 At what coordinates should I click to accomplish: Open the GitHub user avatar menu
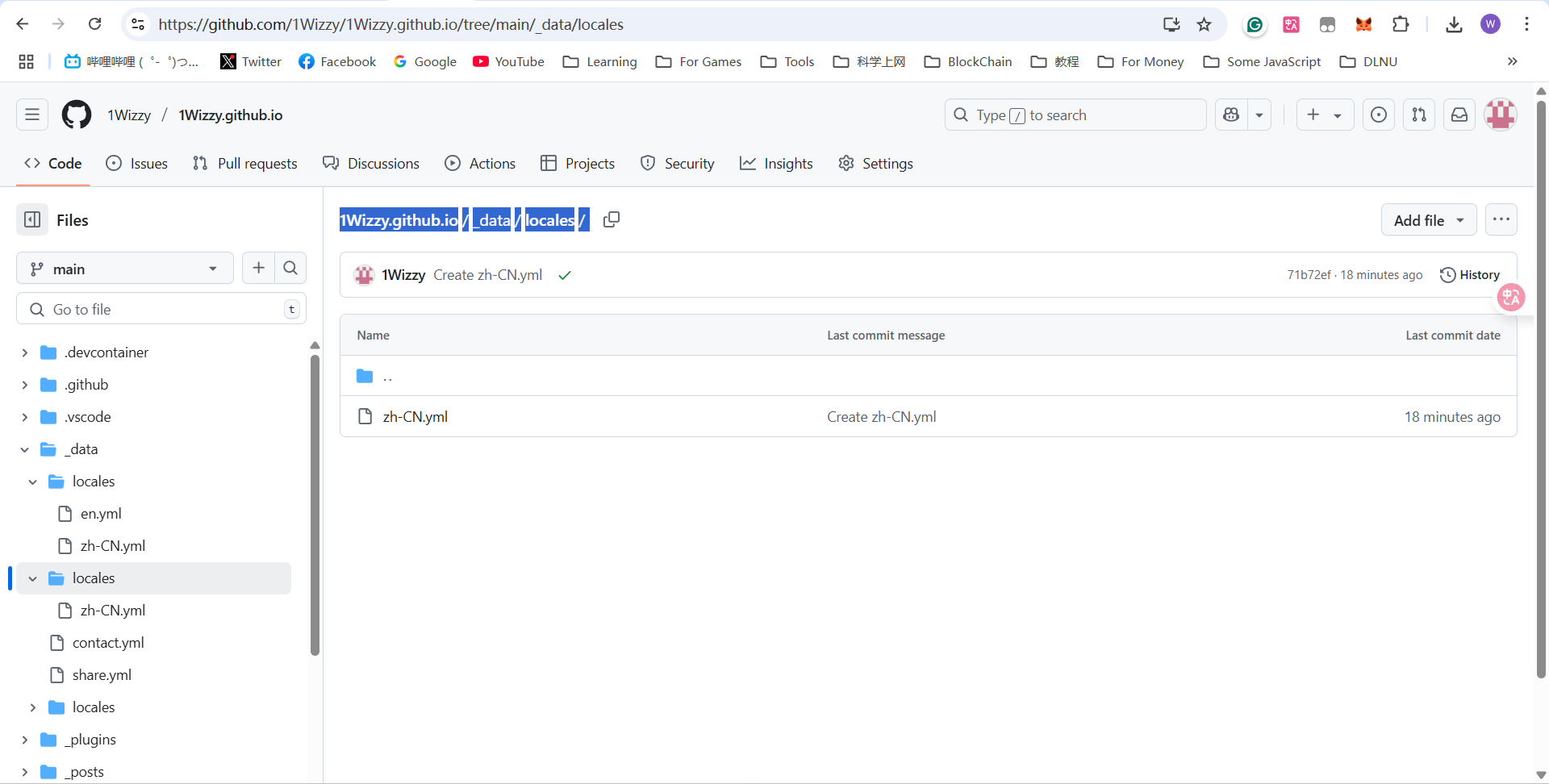click(1501, 115)
